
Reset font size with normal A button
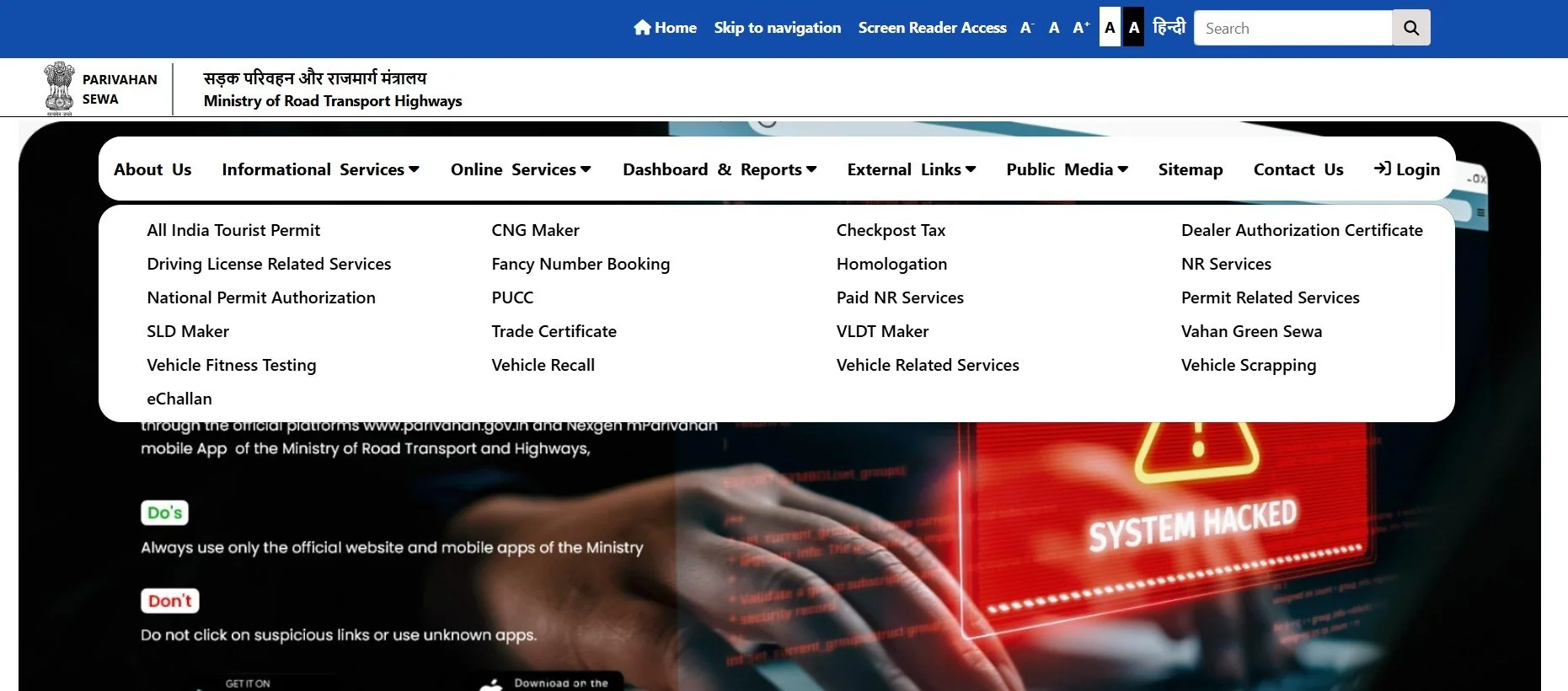[1054, 28]
